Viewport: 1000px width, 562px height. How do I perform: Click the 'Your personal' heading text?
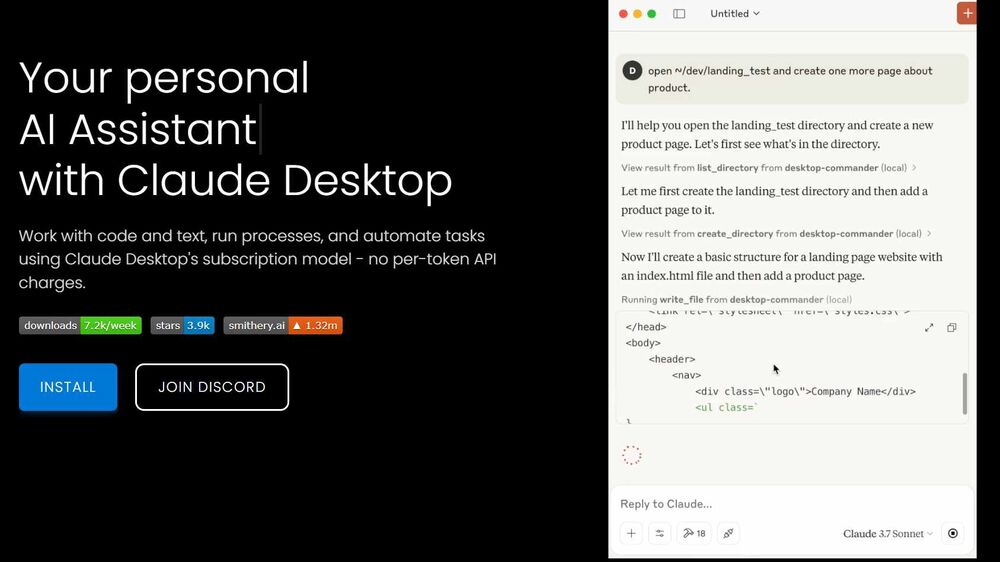coord(164,78)
